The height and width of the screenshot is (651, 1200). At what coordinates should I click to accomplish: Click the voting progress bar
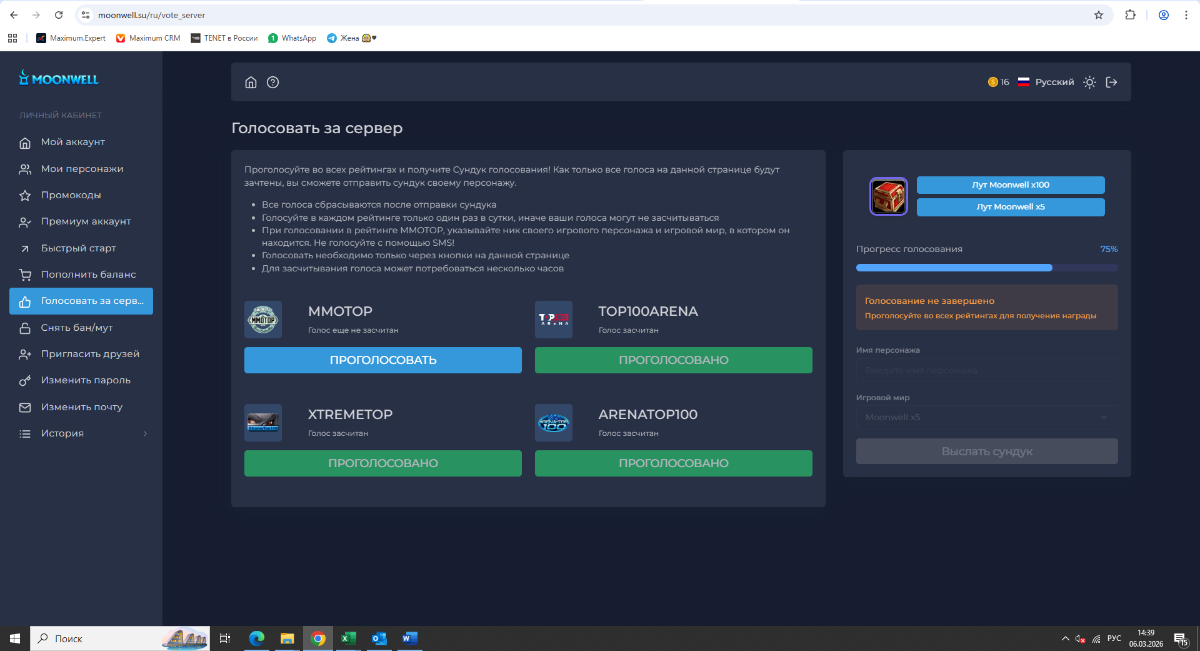[x=986, y=268]
